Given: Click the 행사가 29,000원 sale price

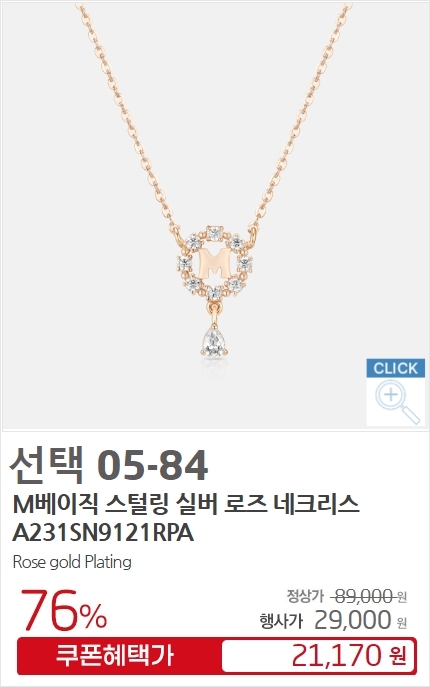Looking at the screenshot, I should (x=333, y=620).
